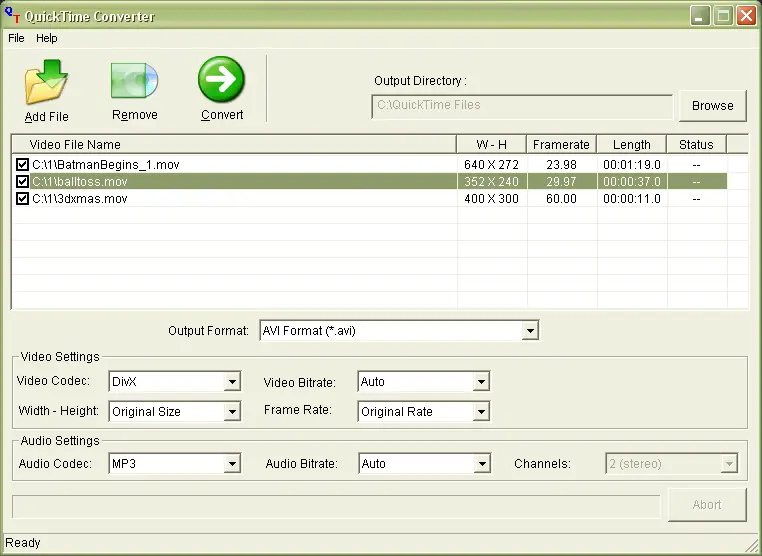Open the Output Format dropdown
This screenshot has height=556, width=762.
tap(530, 331)
